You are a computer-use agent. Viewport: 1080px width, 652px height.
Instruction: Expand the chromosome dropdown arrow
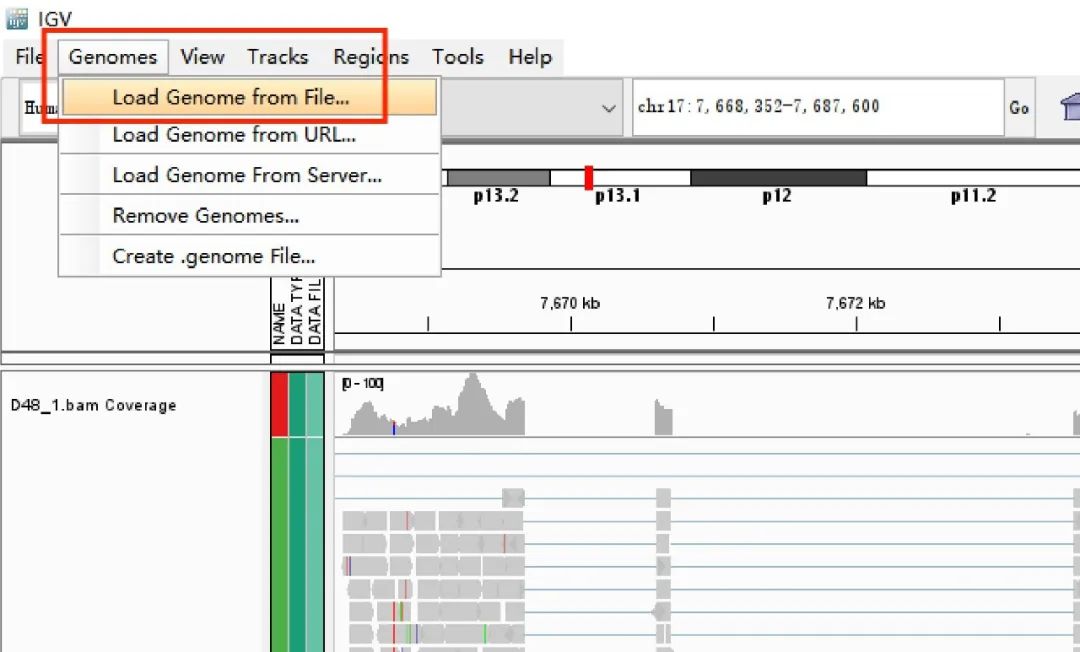(608, 108)
